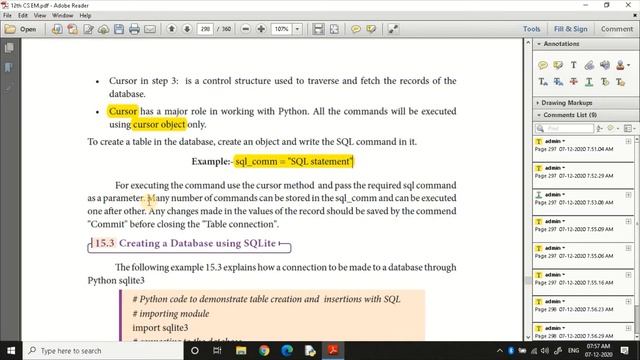Click the Sign document pen icon
The image size is (640, 360).
click(x=88, y=29)
